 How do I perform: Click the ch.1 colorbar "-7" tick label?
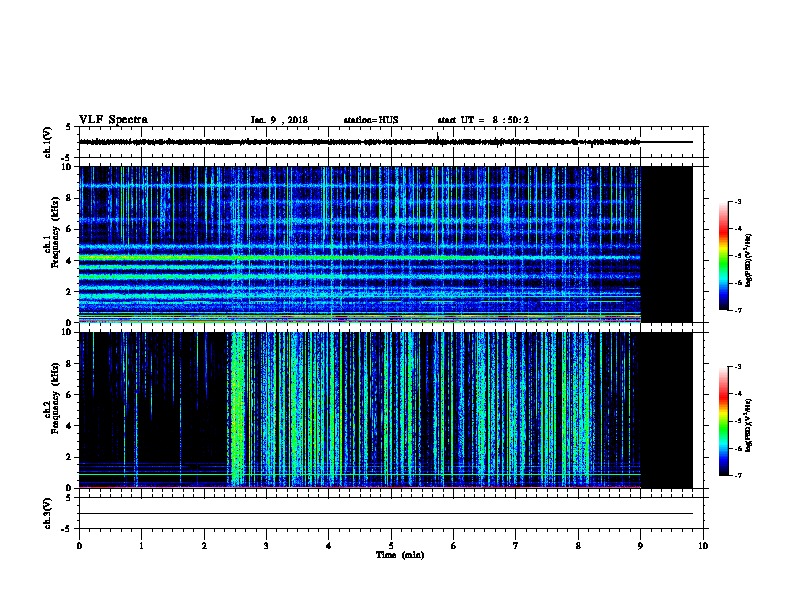737,310
